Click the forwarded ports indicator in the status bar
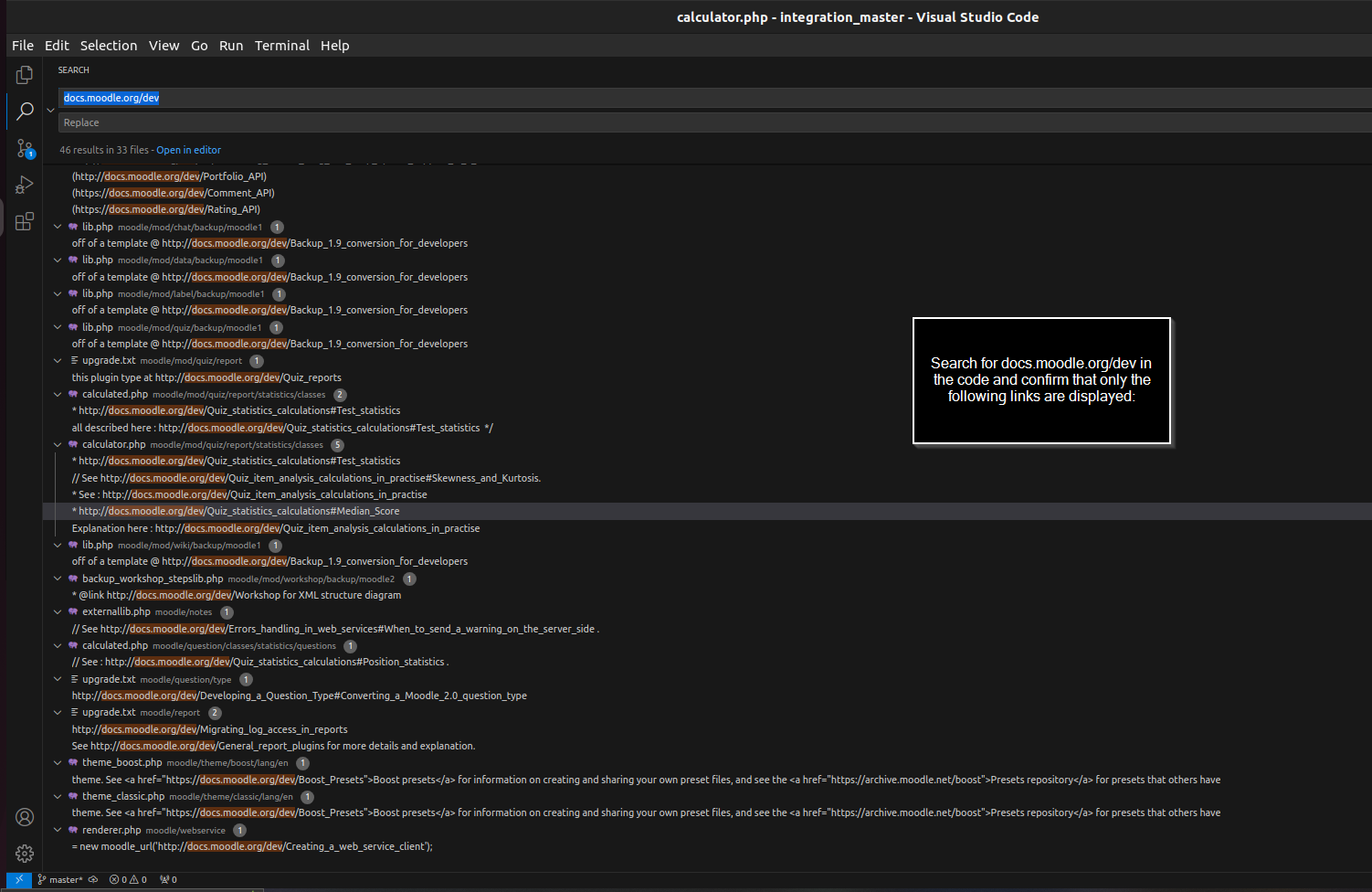This screenshot has height=892, width=1372. (168, 879)
